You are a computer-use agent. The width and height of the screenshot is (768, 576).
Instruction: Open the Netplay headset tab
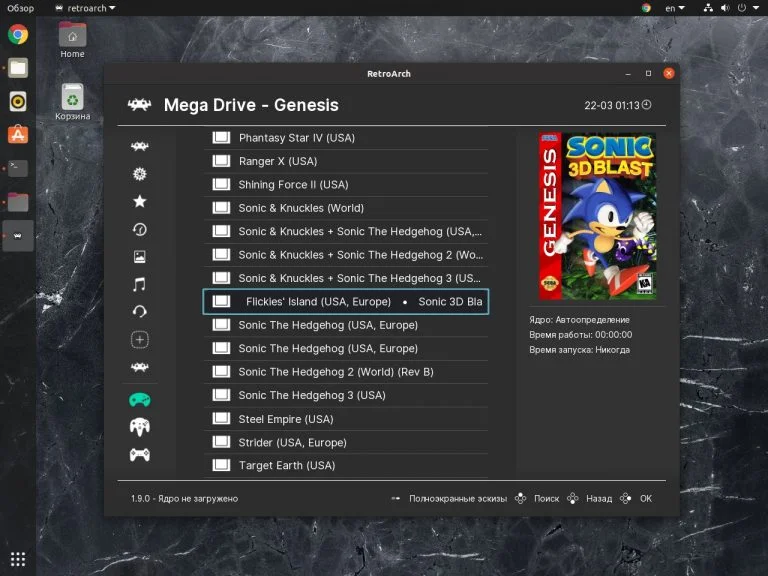(140, 312)
